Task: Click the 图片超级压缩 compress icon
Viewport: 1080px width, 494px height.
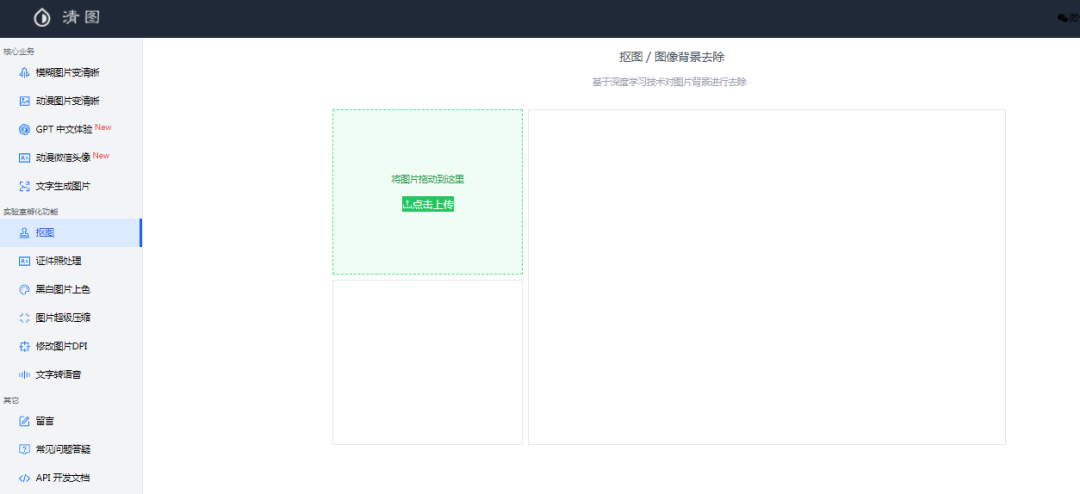Action: point(25,318)
